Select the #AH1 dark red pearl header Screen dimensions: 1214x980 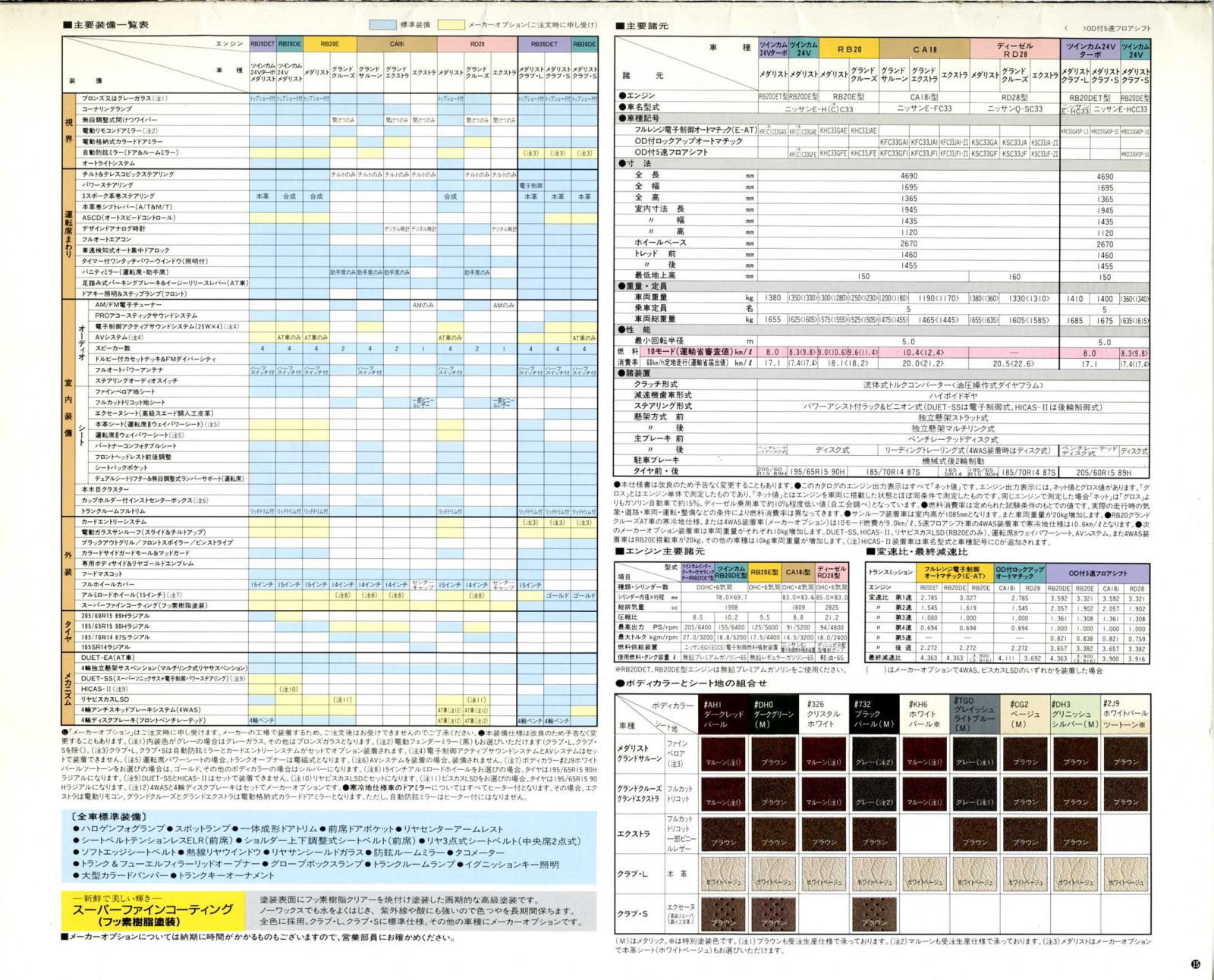pos(723,714)
